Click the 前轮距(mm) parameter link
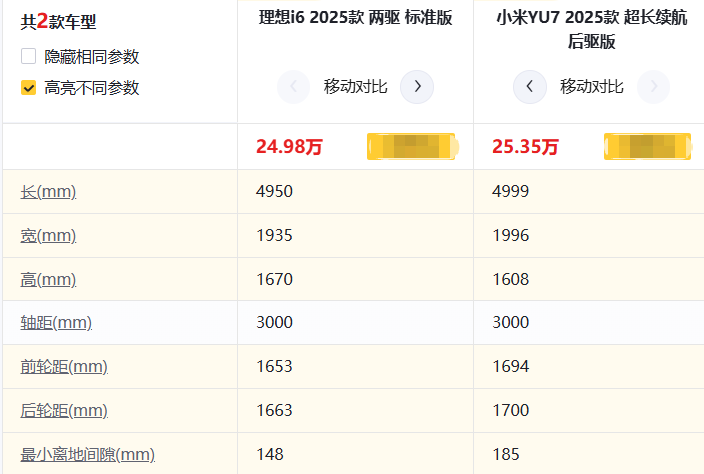The width and height of the screenshot is (704, 474). click(64, 367)
